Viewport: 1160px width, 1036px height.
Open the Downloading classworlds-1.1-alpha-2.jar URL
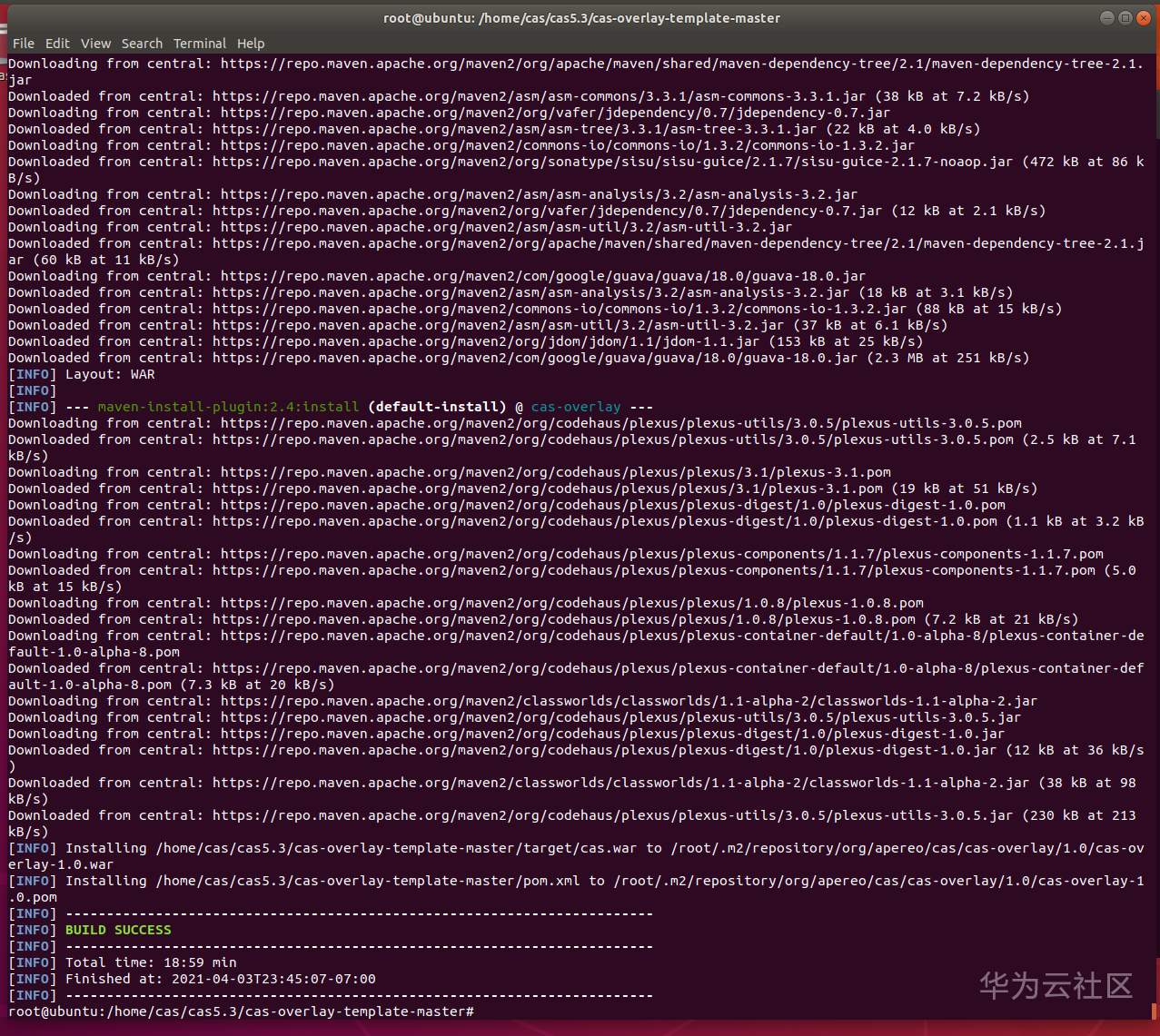tap(630, 701)
